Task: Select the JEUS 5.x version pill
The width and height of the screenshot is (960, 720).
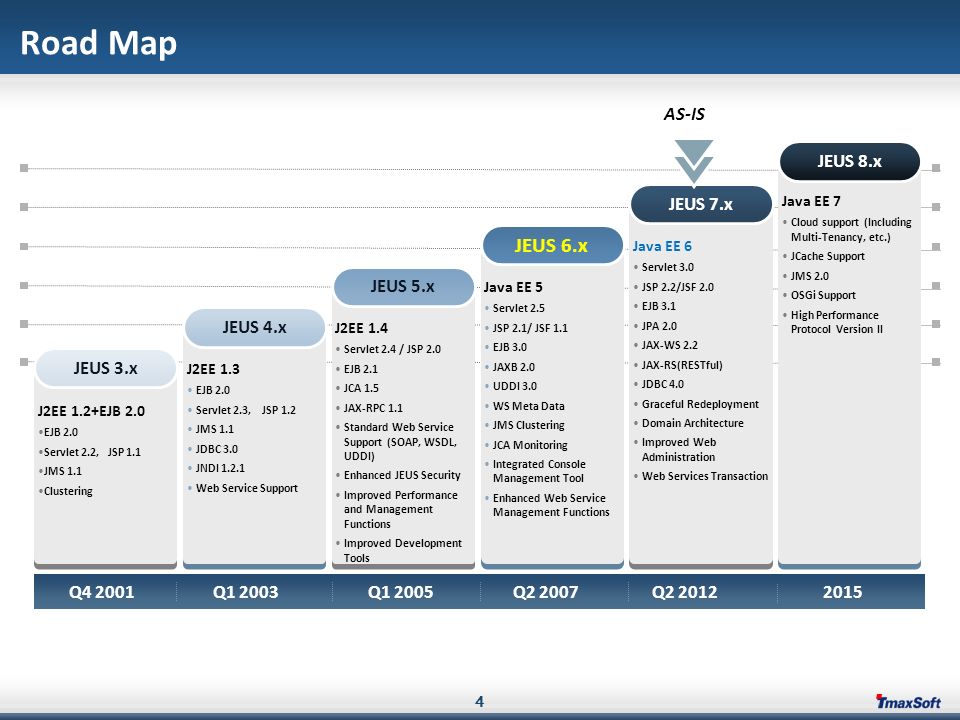Action: coord(403,287)
